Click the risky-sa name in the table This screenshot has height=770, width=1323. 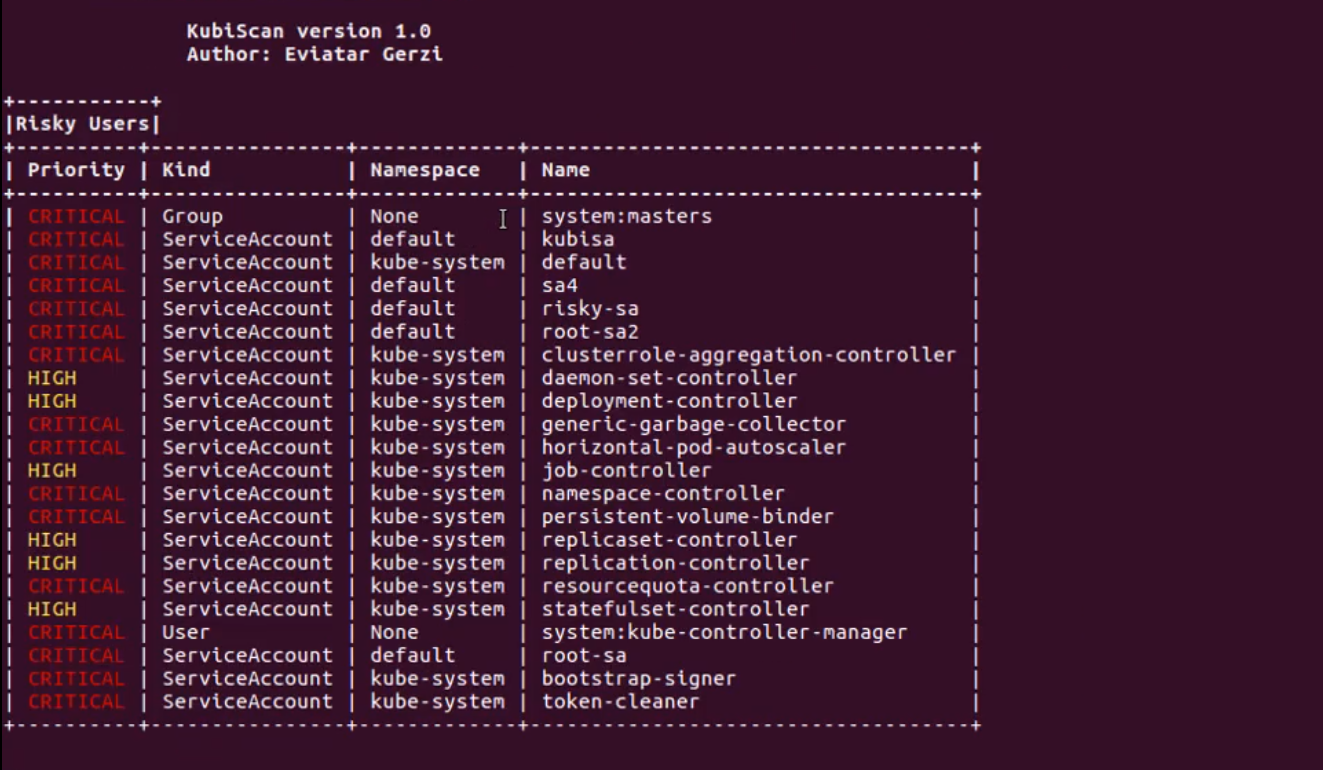[589, 308]
